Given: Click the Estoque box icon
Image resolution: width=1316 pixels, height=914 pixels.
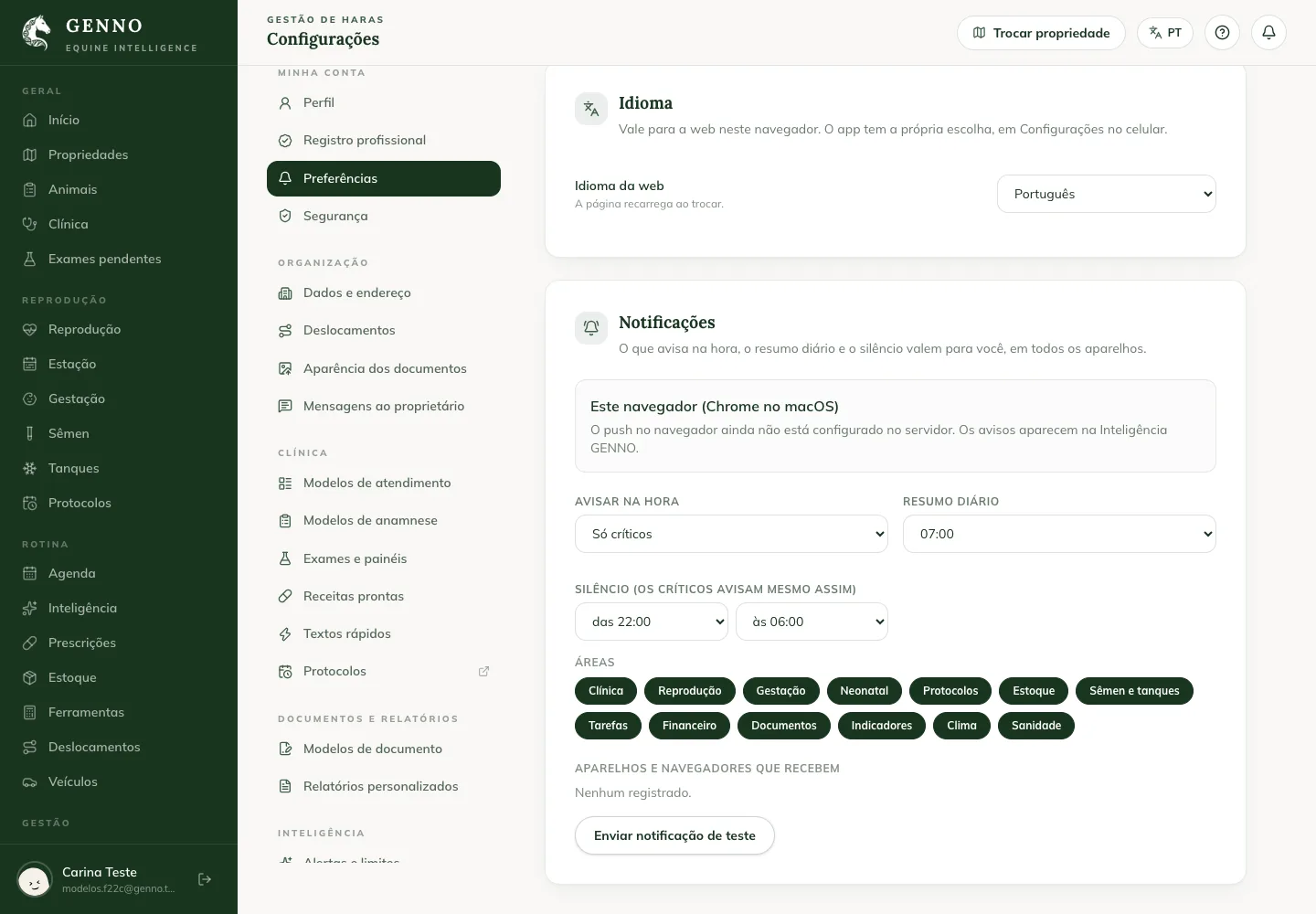Looking at the screenshot, I should point(30,677).
